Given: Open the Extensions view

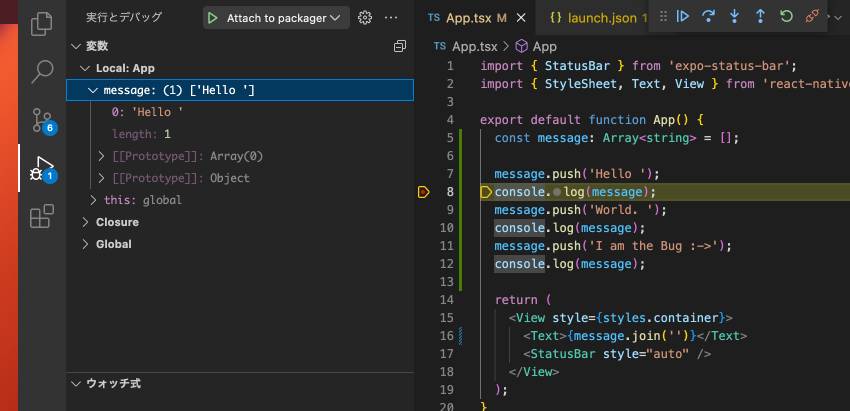Looking at the screenshot, I should (42, 216).
